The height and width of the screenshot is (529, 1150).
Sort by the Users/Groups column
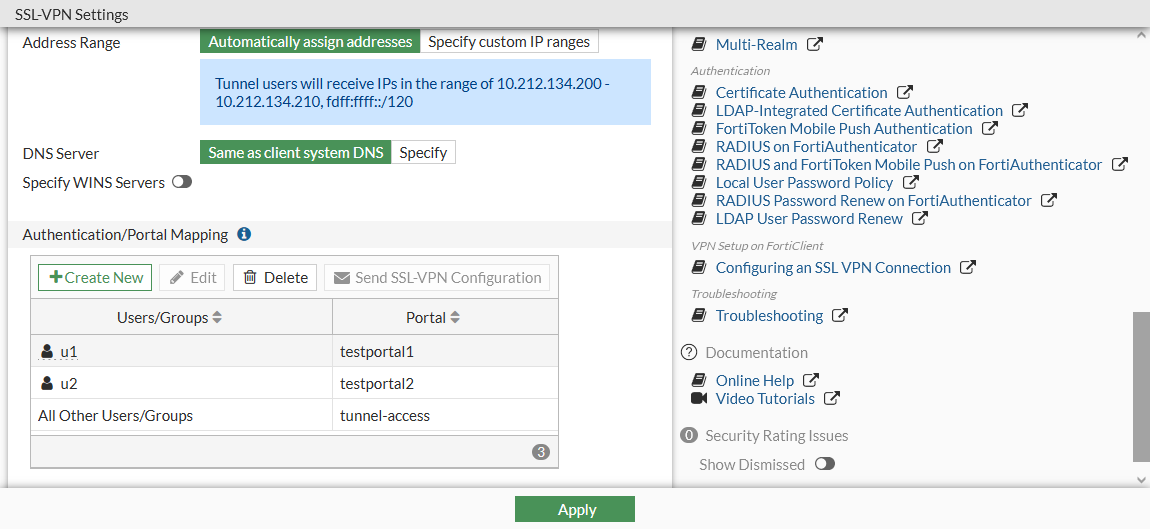(x=217, y=318)
